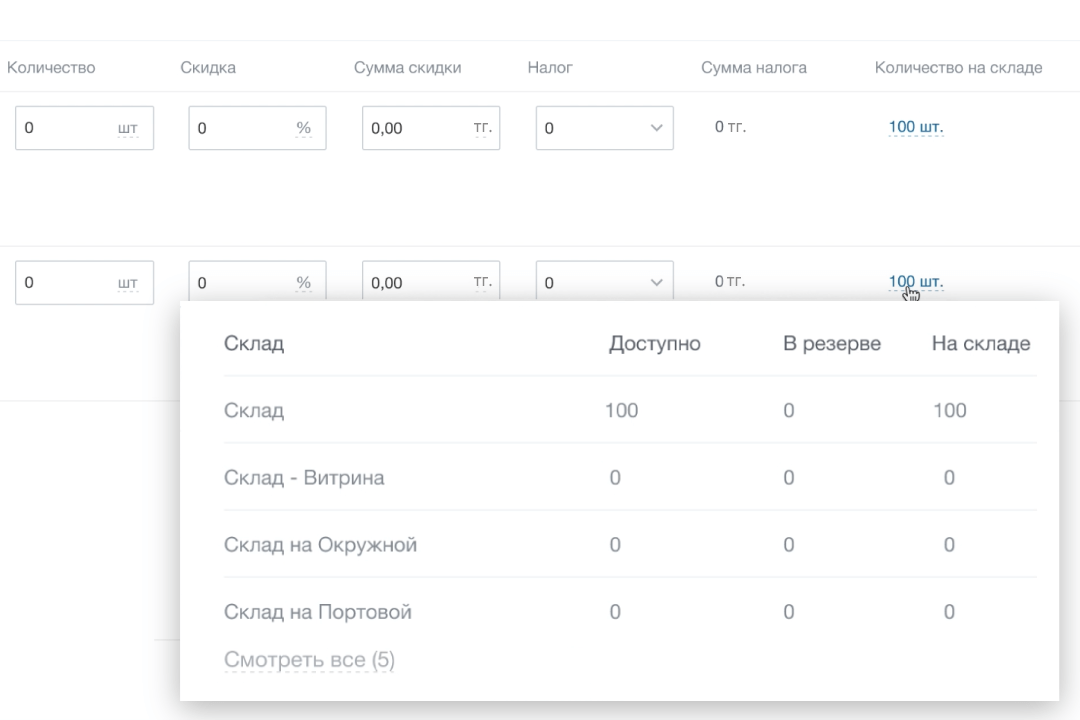Focus the first row discount percent field

240,128
